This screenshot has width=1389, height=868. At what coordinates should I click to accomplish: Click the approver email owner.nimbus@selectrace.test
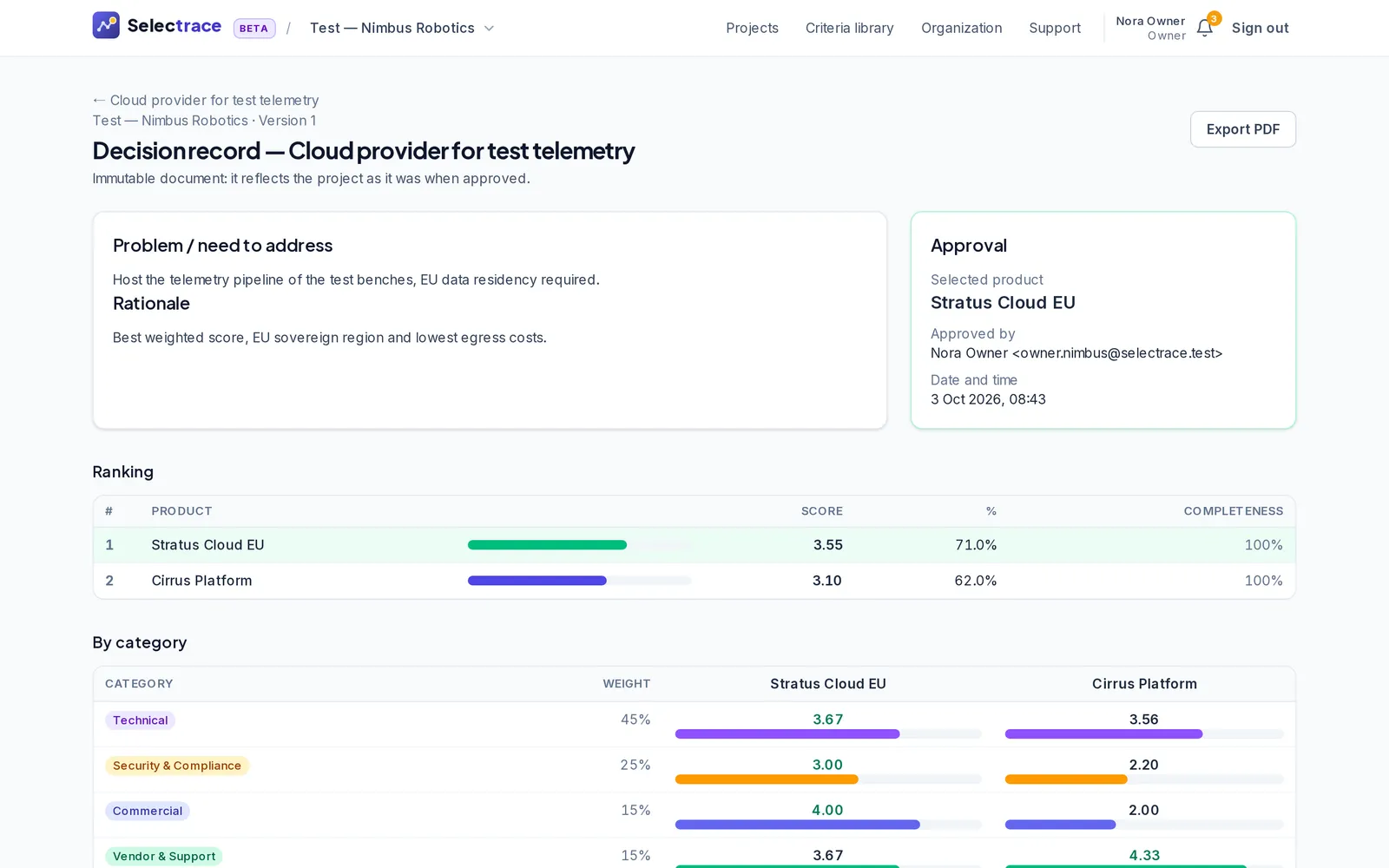click(x=1117, y=353)
